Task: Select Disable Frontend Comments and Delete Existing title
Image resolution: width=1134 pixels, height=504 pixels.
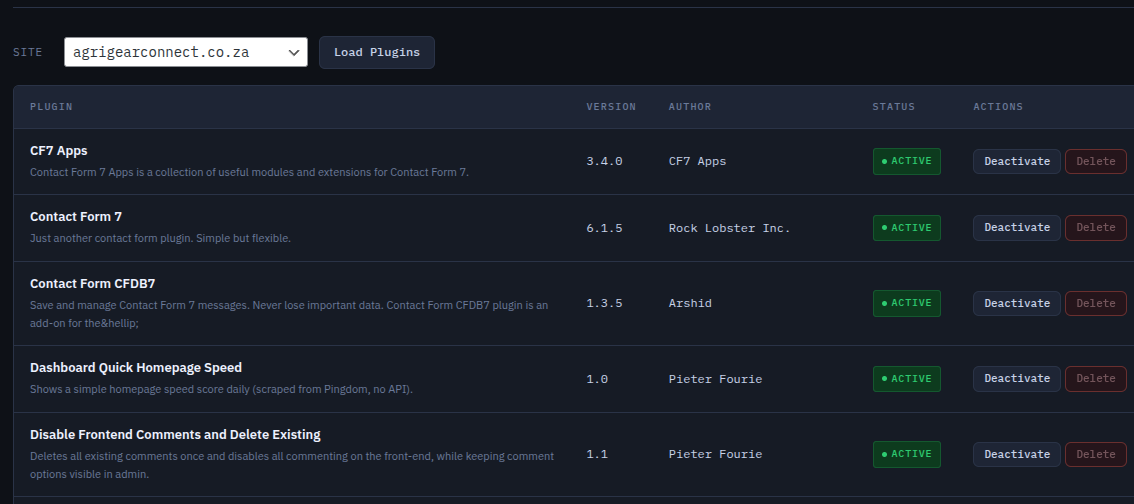Action: [175, 435]
